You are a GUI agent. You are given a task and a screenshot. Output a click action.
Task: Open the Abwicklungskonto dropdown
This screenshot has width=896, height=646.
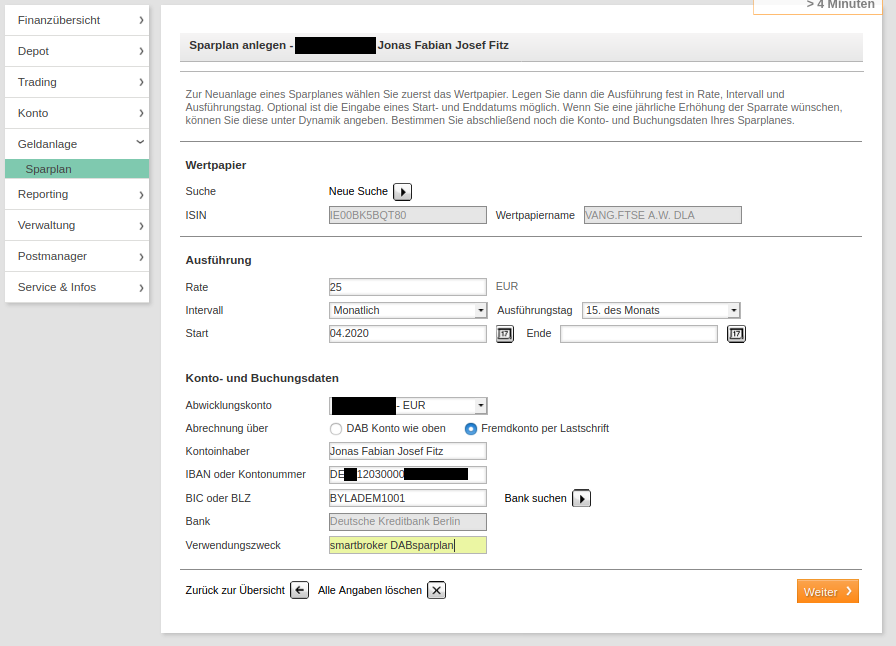(x=407, y=406)
